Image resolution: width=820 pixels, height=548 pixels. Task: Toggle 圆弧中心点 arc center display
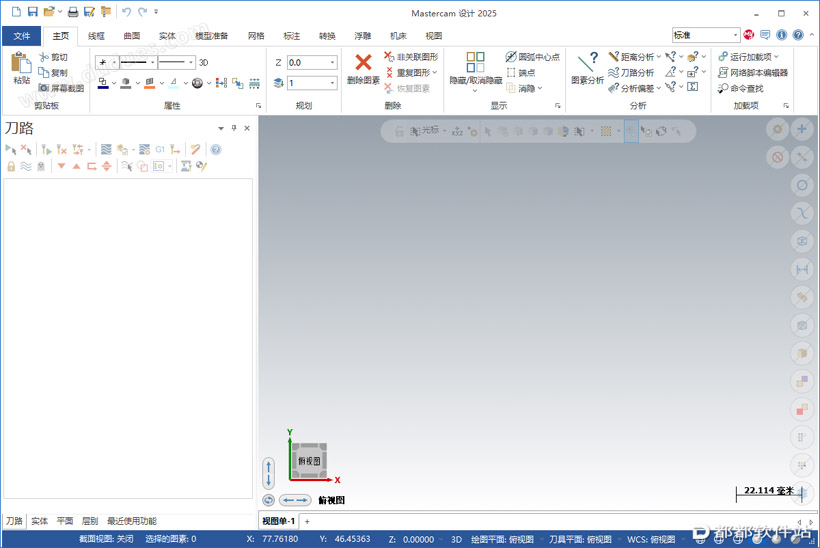532,56
